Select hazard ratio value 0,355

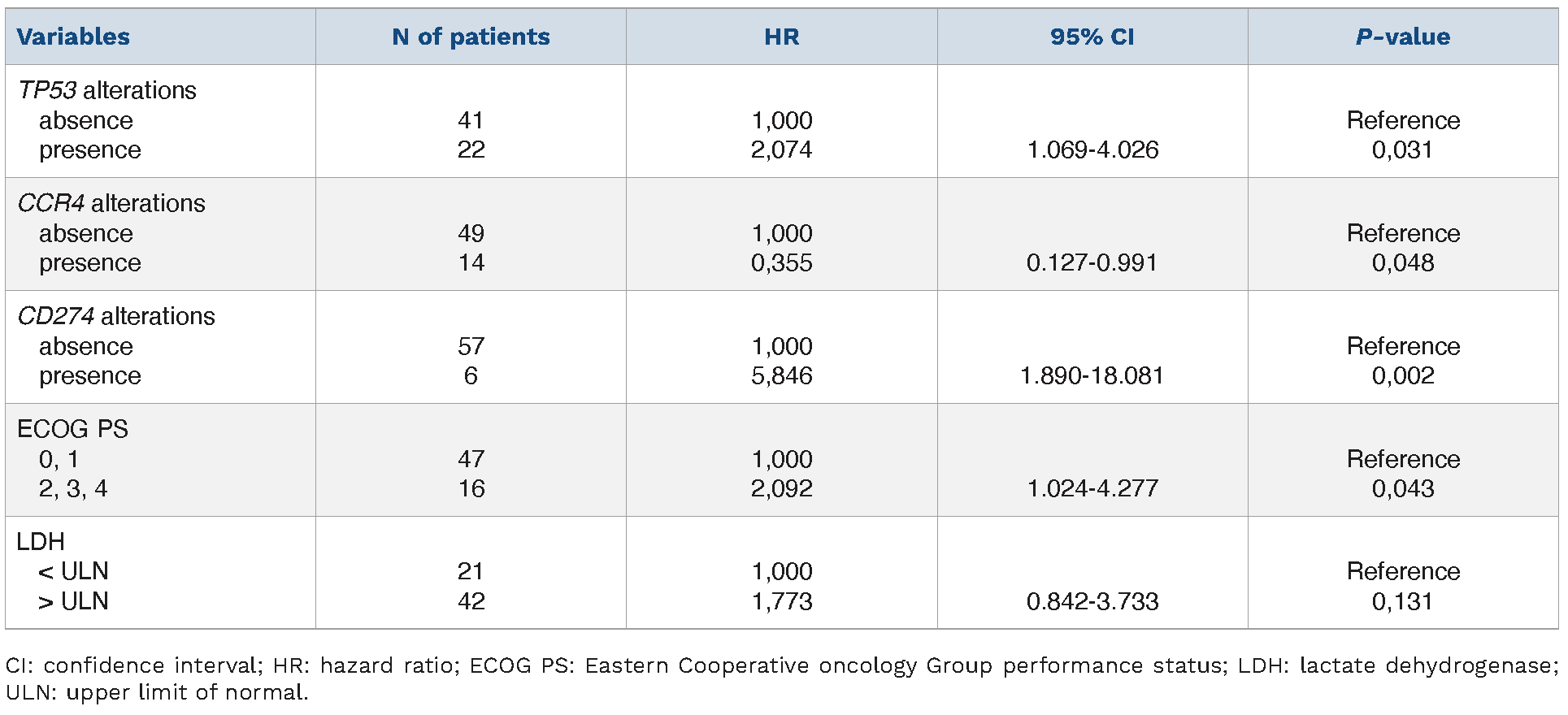point(781,262)
